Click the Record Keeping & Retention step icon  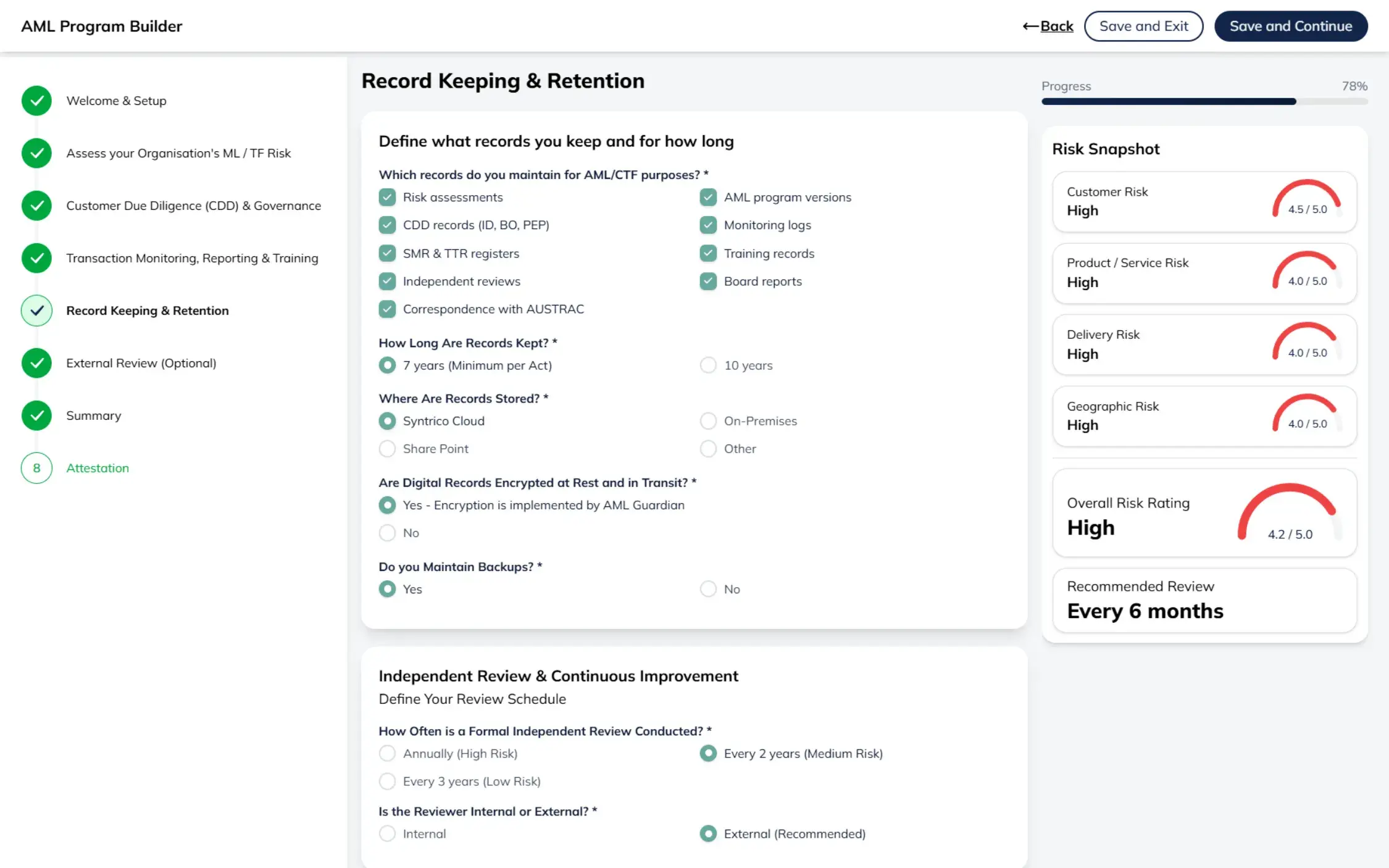coord(36,311)
